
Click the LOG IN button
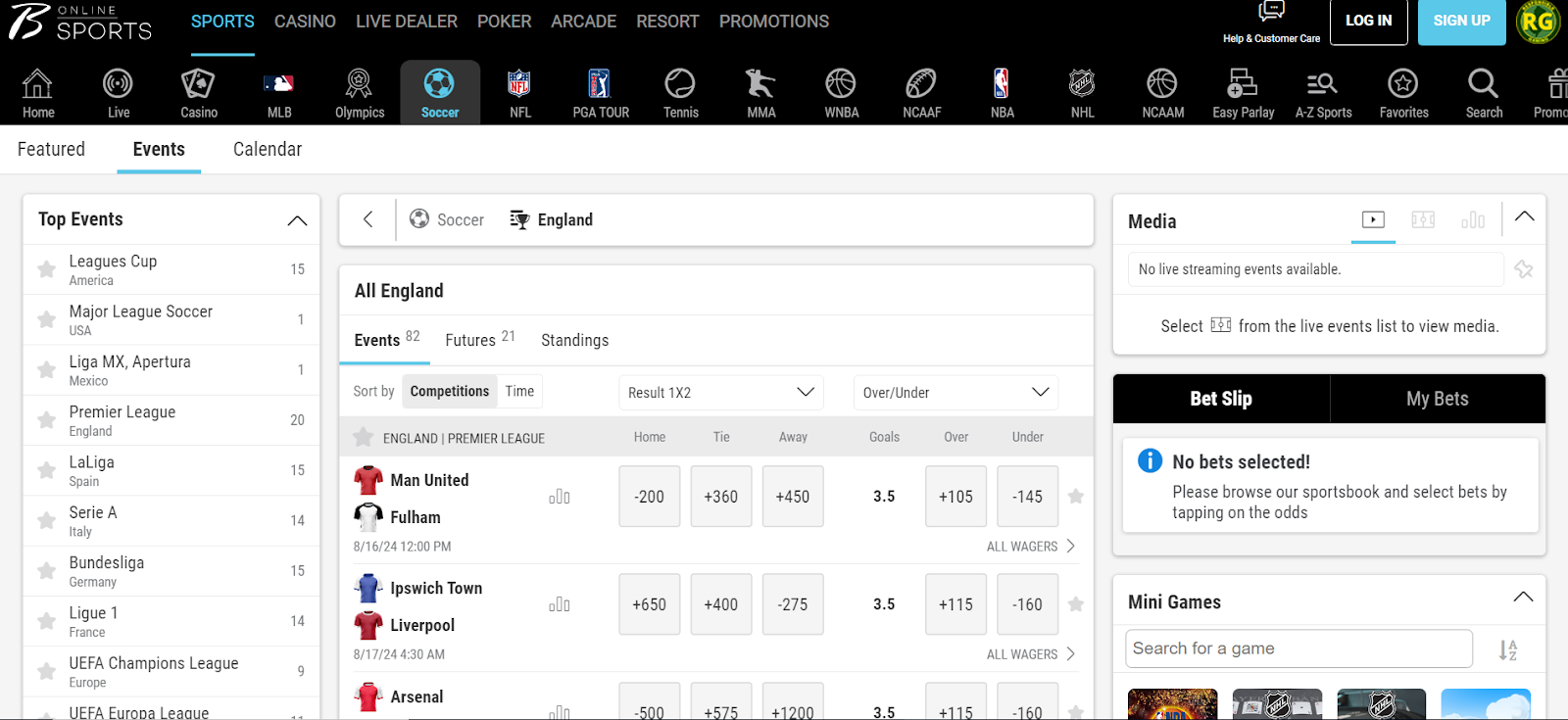(1368, 22)
